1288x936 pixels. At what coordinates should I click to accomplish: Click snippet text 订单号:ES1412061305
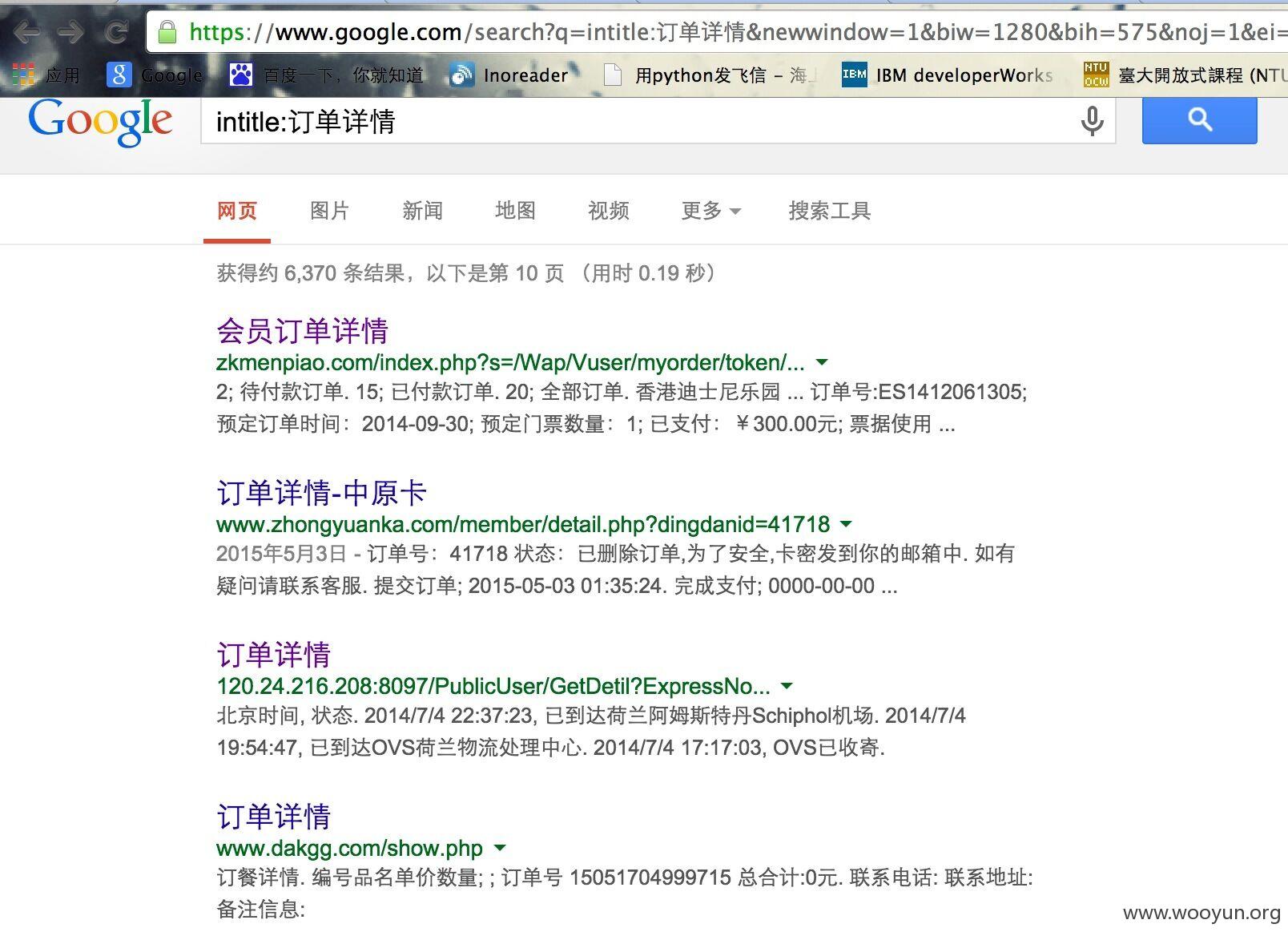tap(917, 392)
